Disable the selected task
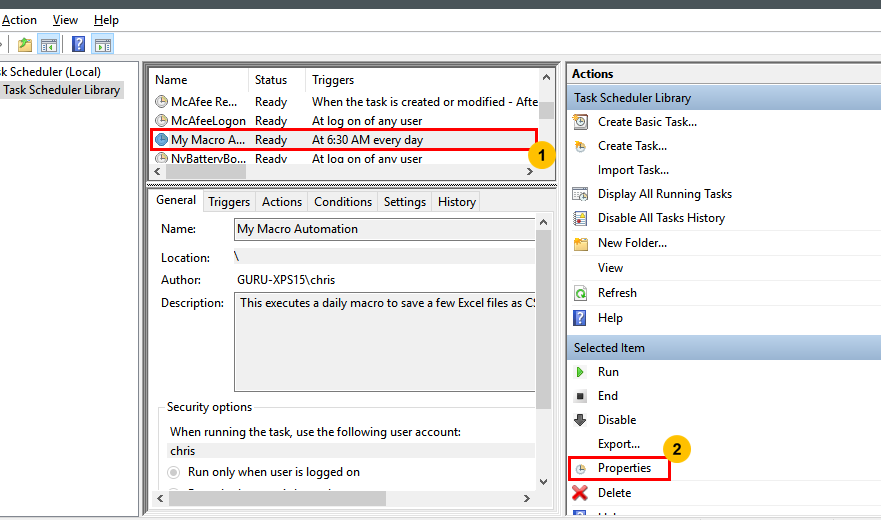Image resolution: width=881 pixels, height=520 pixels. 617,420
